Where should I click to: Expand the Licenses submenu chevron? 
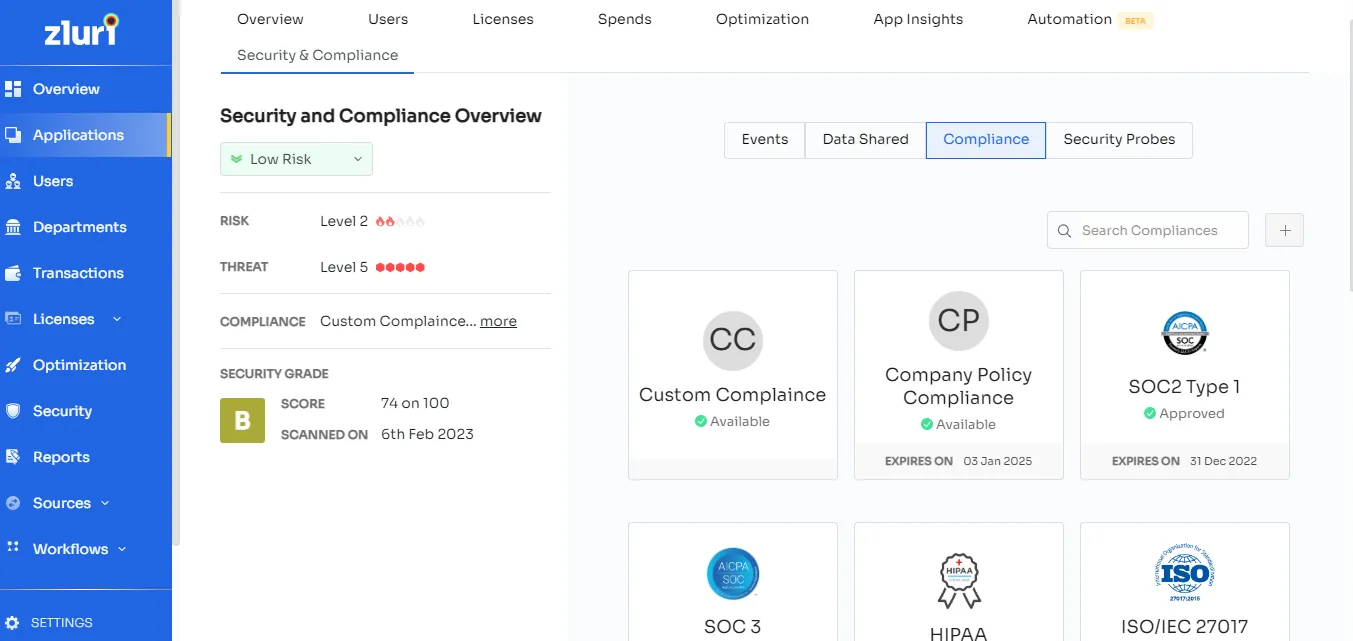coord(117,319)
